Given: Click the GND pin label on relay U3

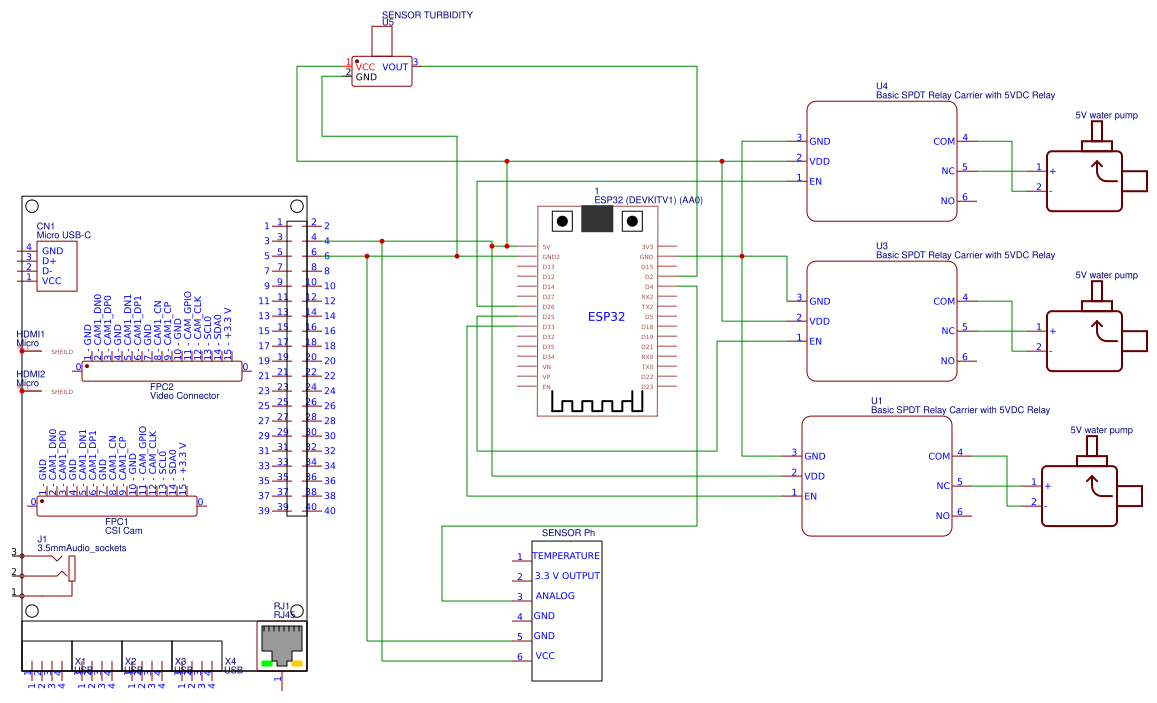Looking at the screenshot, I should click(x=820, y=302).
